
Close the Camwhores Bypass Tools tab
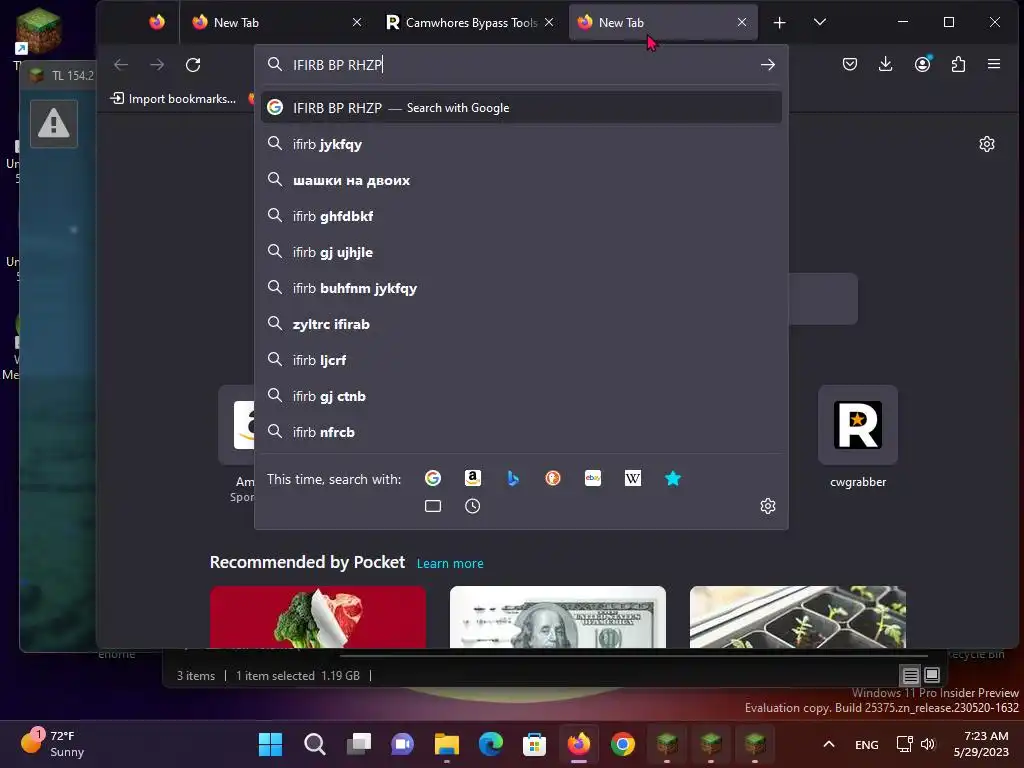pos(549,22)
